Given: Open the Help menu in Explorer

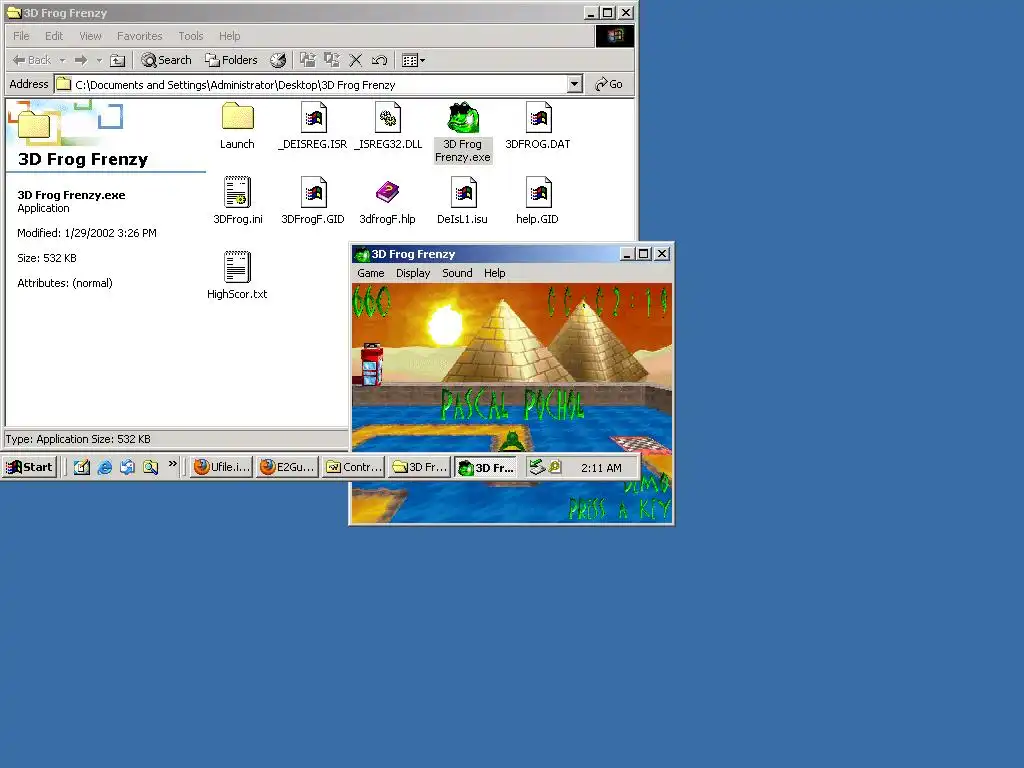Looking at the screenshot, I should coord(229,36).
